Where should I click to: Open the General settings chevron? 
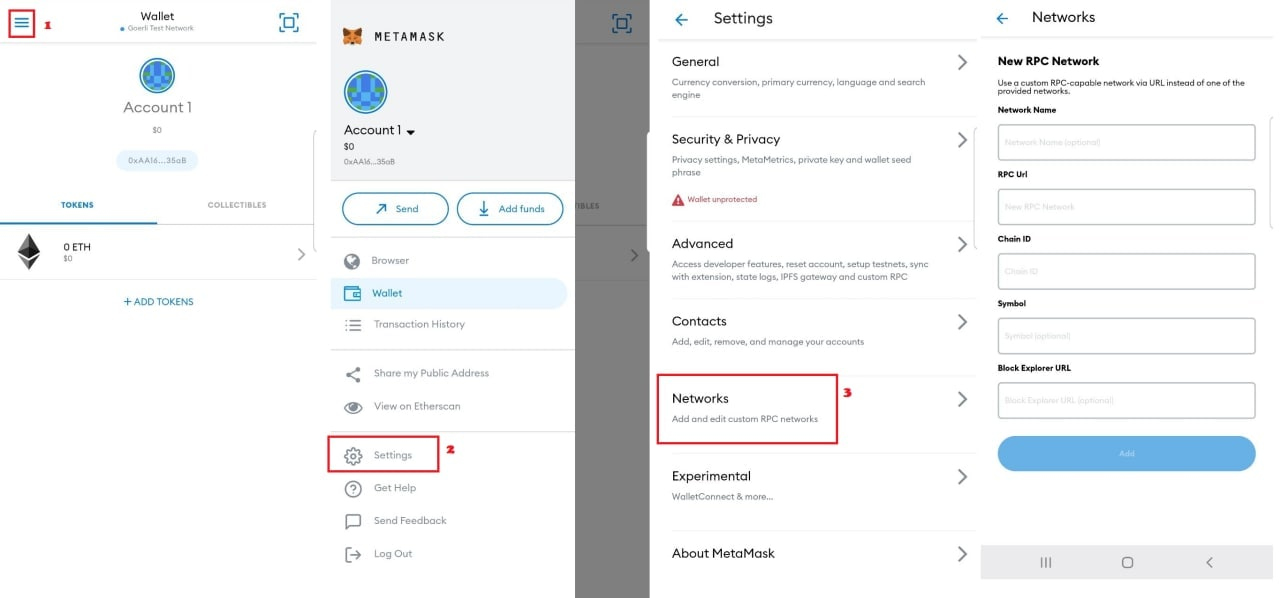(962, 63)
